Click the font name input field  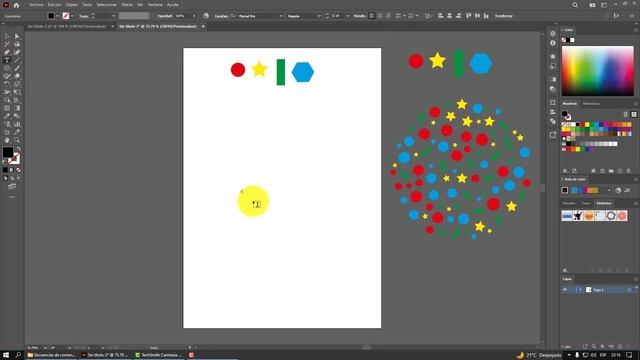pyautogui.click(x=258, y=16)
